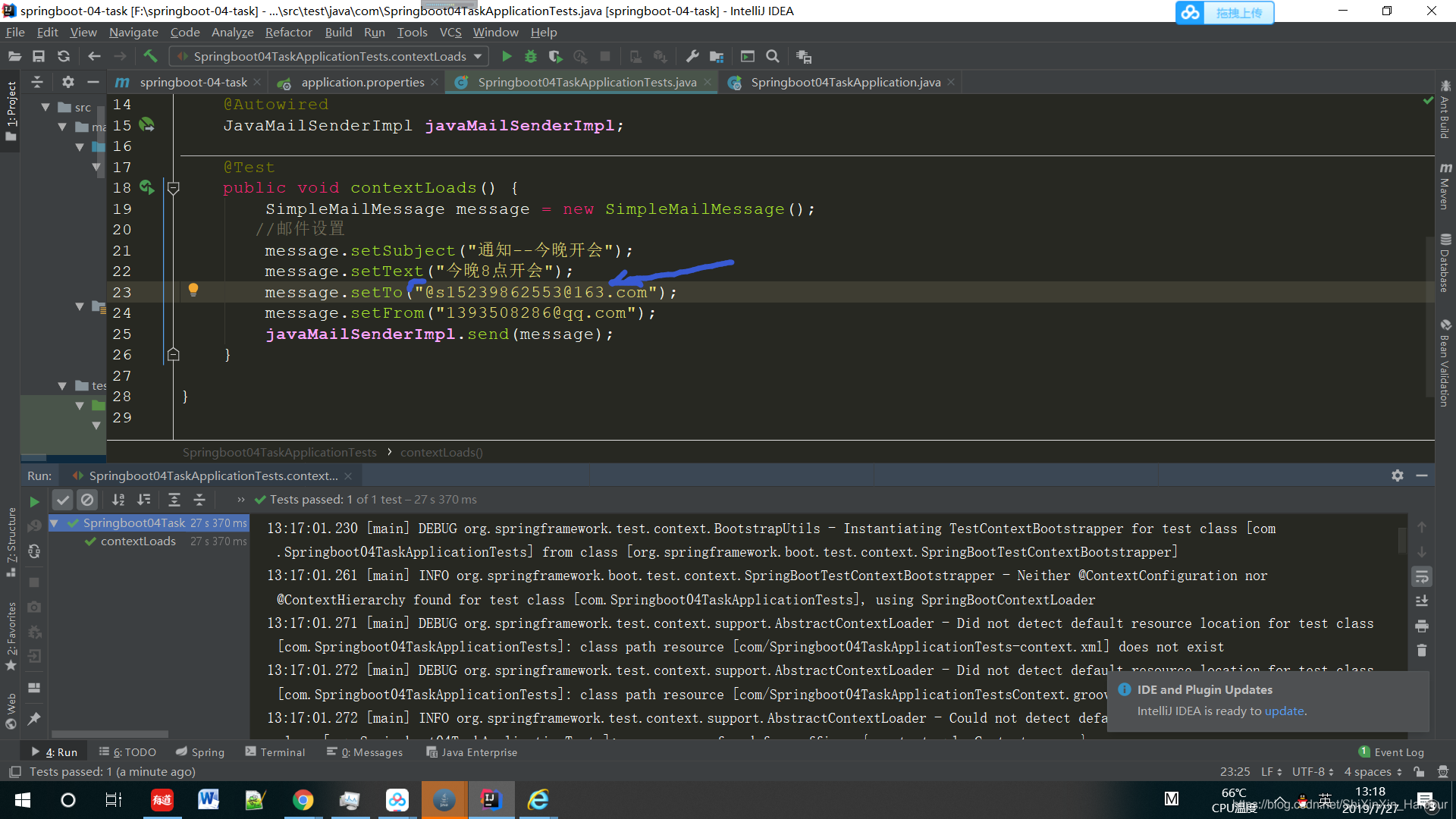Open the Refactor menu
This screenshot has width=1456, height=819.
tap(288, 32)
